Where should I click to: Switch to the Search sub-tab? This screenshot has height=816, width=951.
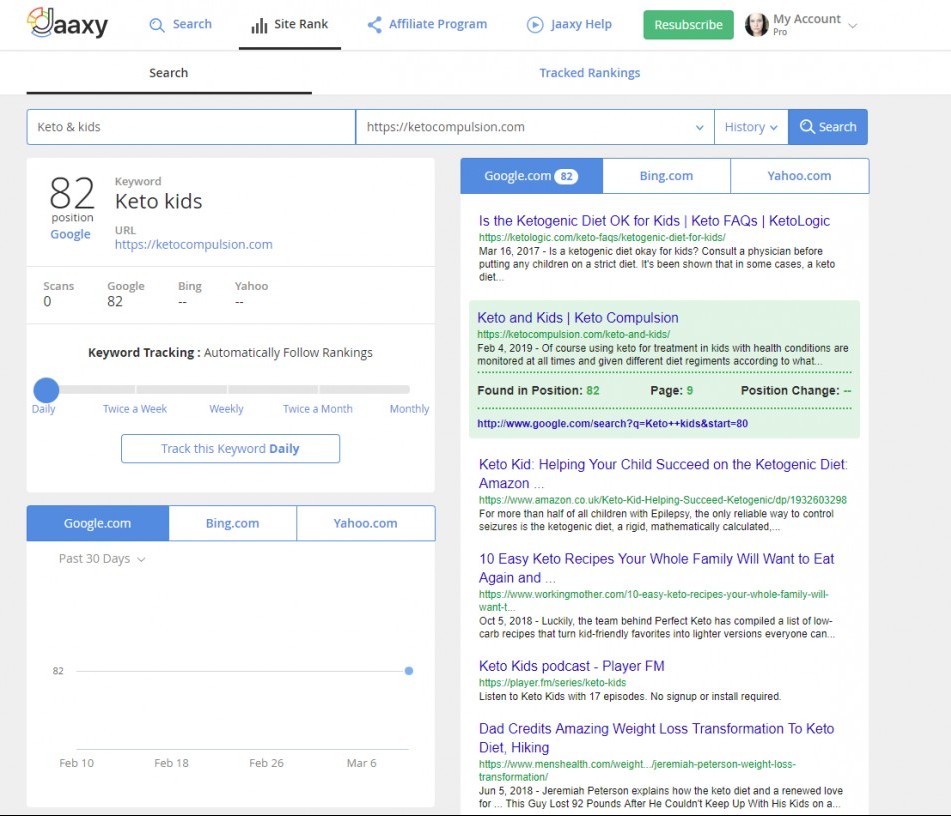tap(169, 73)
